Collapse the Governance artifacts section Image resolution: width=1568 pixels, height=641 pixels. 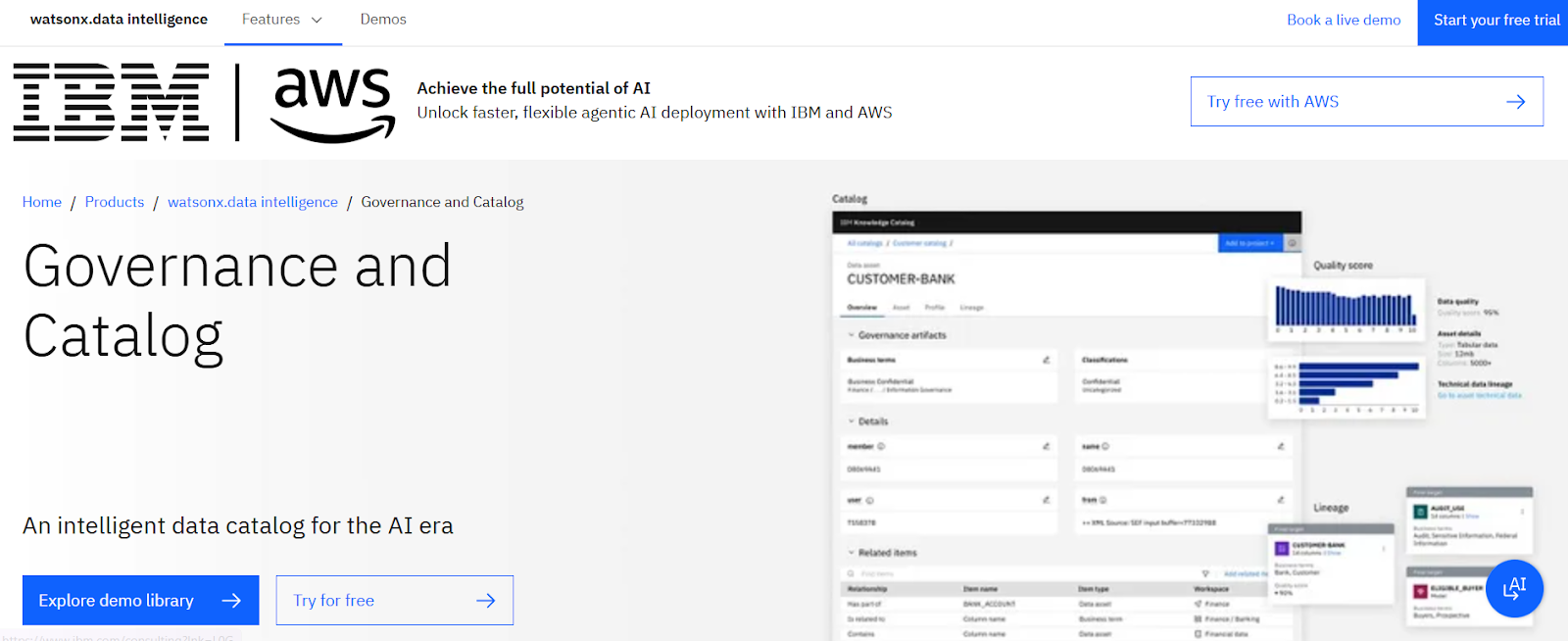tap(851, 335)
